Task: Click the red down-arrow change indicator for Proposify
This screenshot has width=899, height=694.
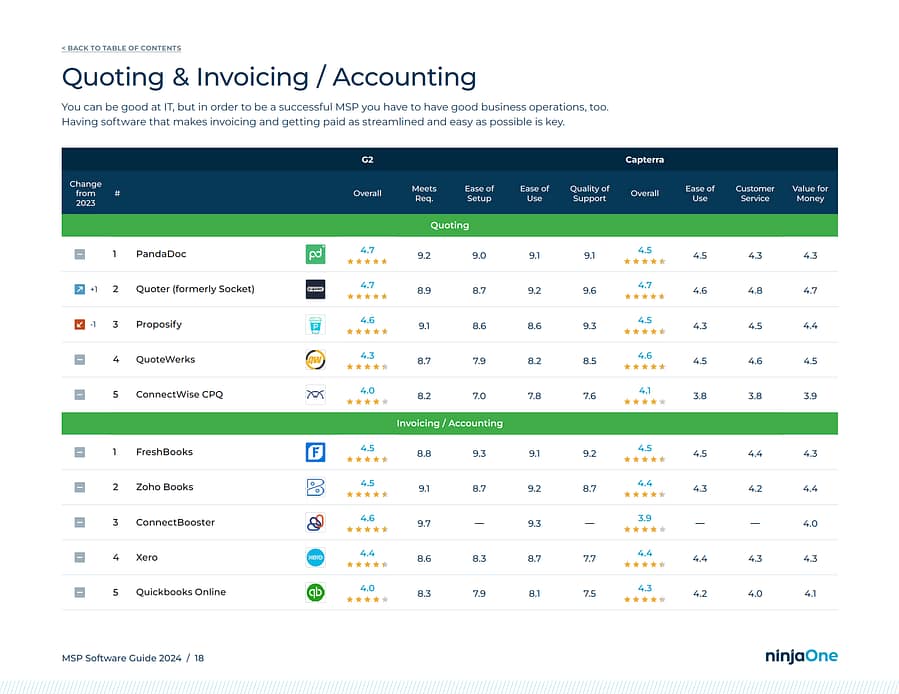Action: [80, 324]
